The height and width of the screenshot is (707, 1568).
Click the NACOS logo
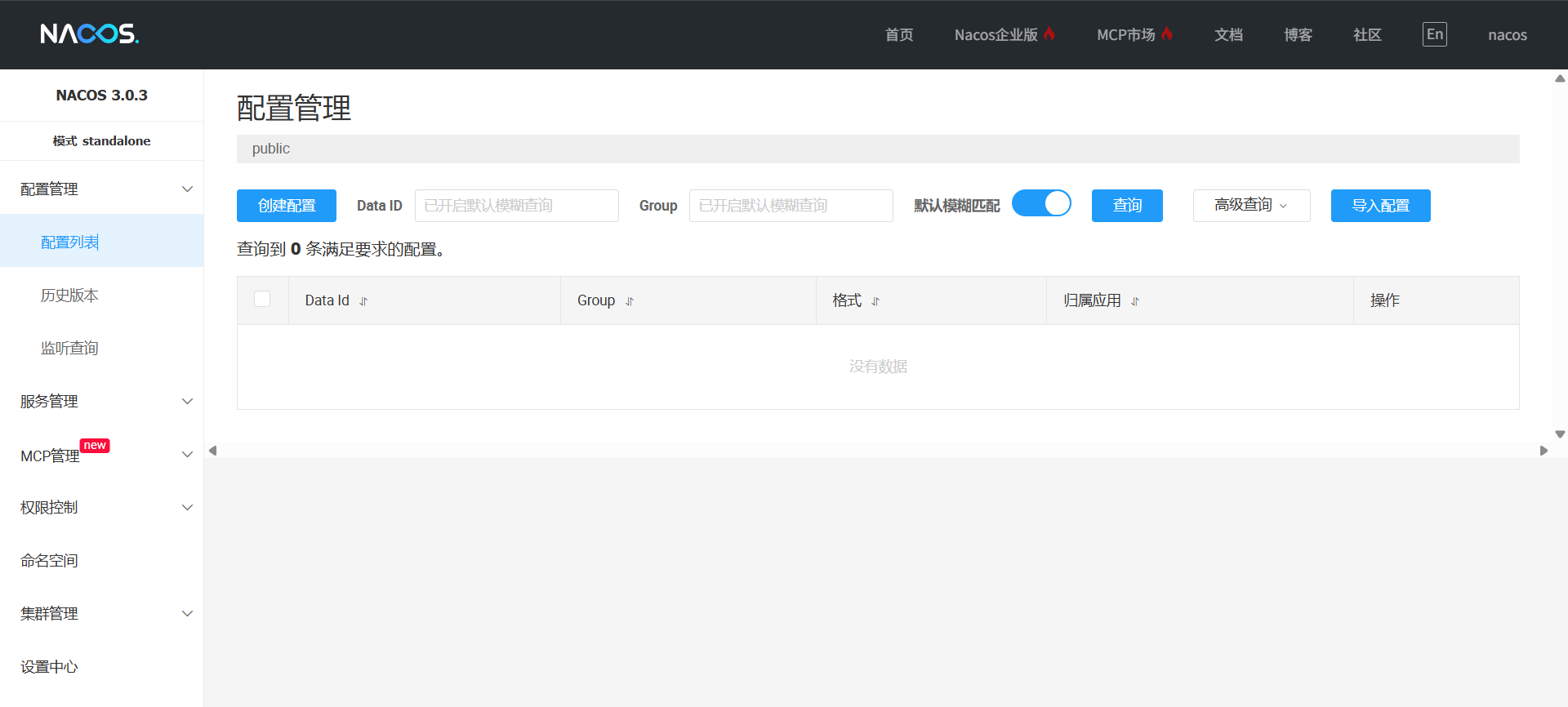tap(90, 33)
